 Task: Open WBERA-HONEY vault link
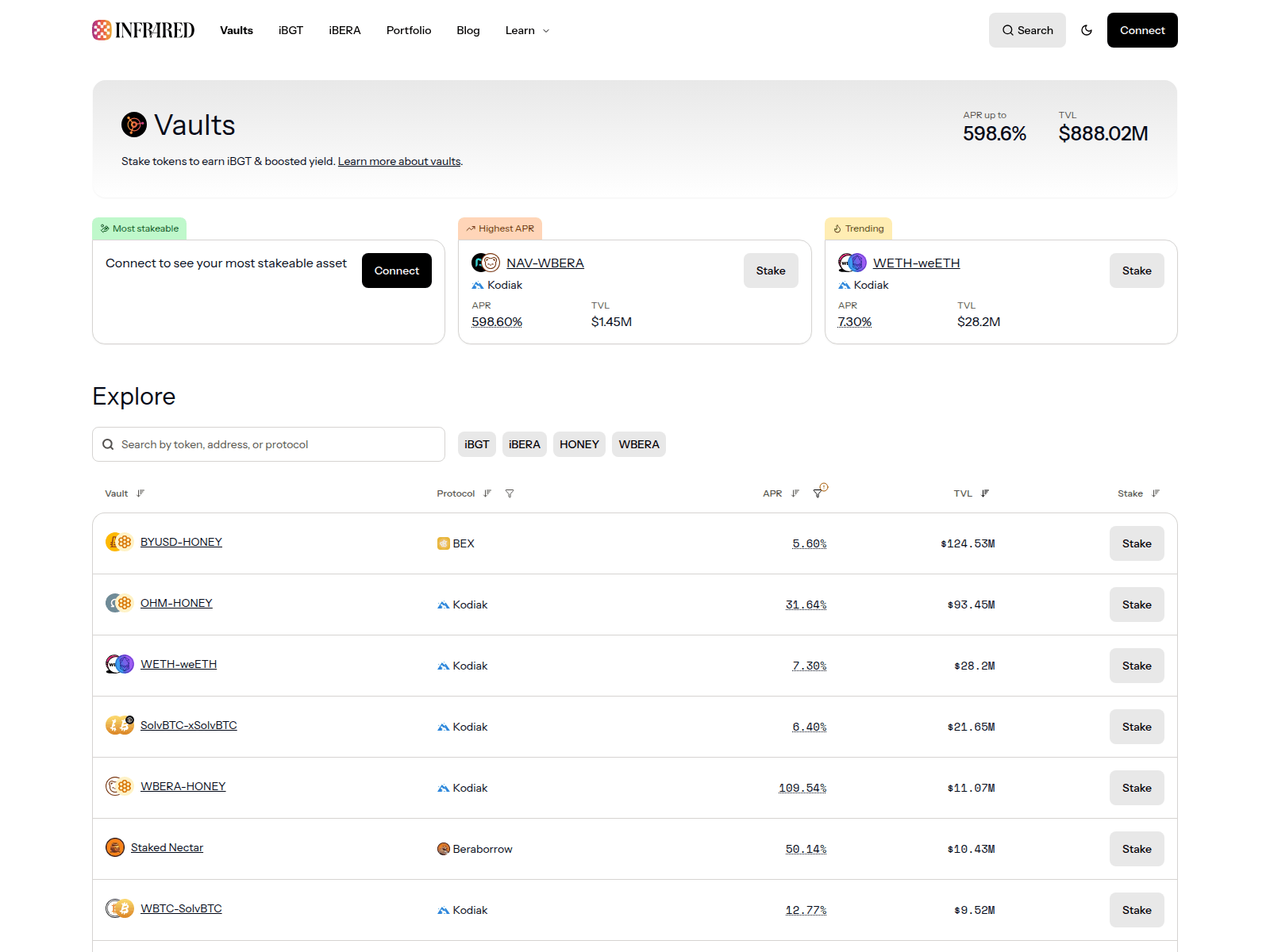(183, 786)
